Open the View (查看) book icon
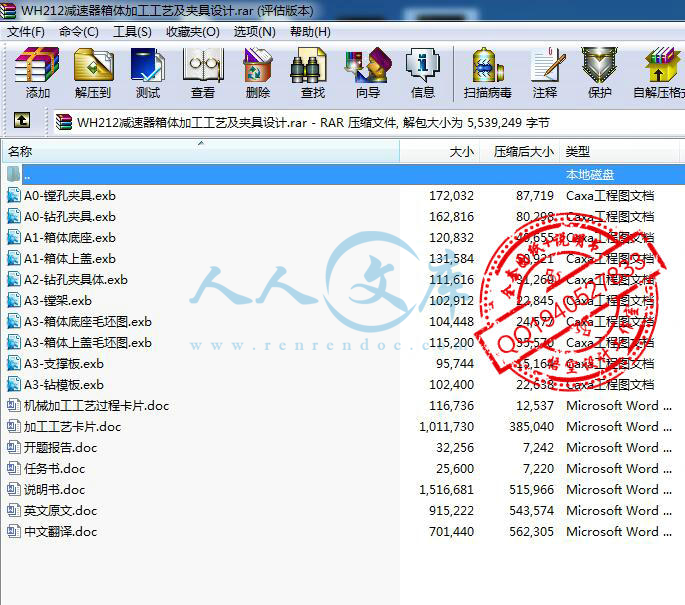The height and width of the screenshot is (605, 685). pyautogui.click(x=203, y=65)
